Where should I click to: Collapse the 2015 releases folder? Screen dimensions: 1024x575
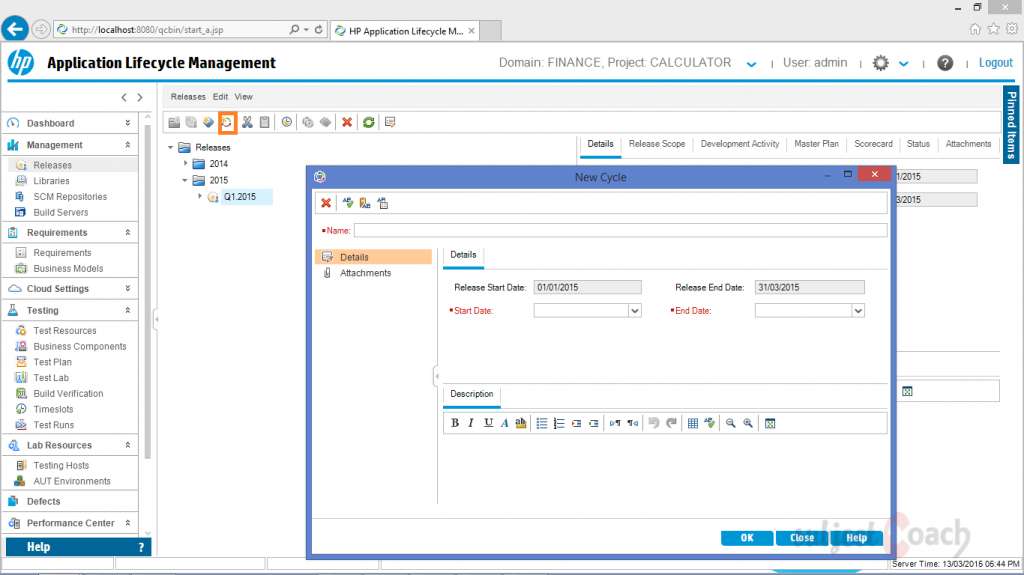[185, 180]
